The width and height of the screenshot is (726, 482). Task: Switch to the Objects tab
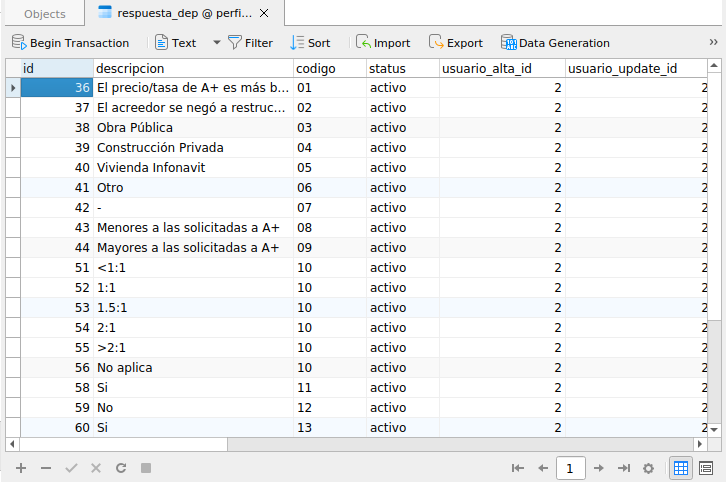(x=44, y=14)
